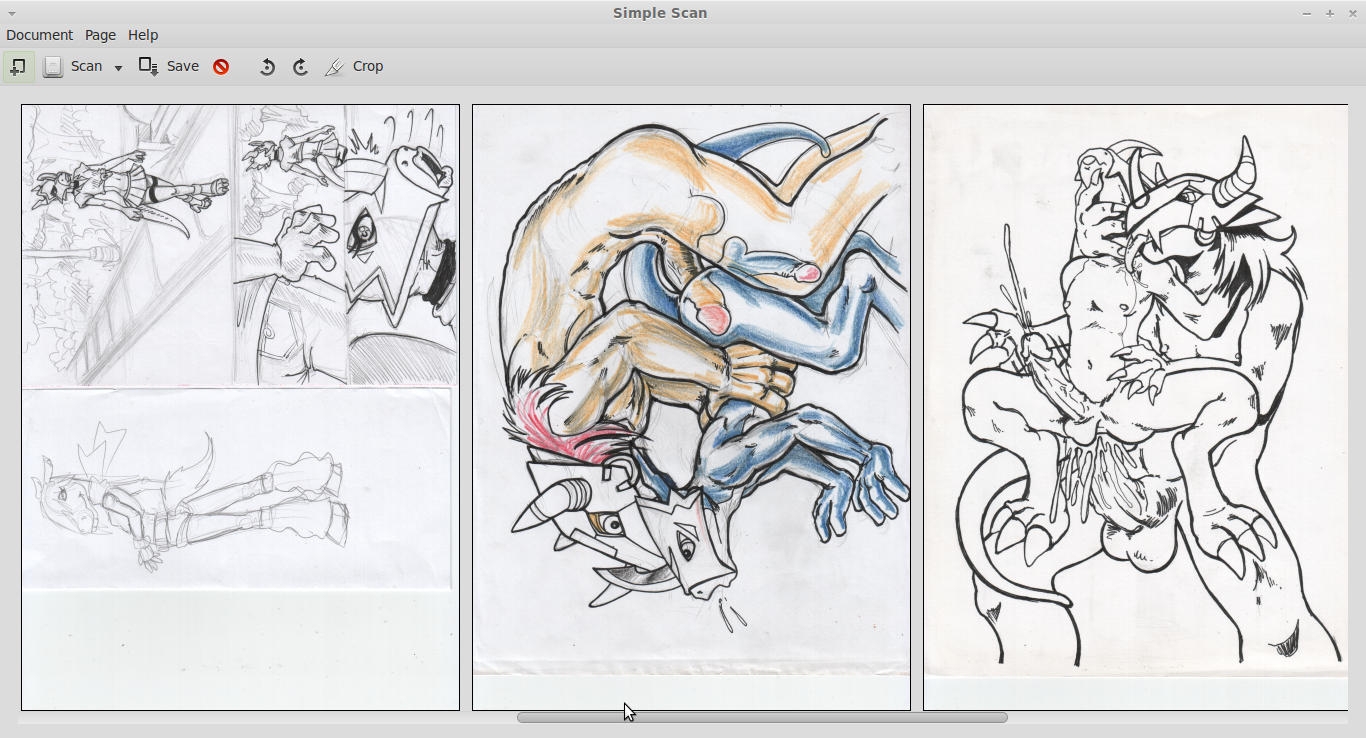Image resolution: width=1366 pixels, height=738 pixels.
Task: Open the Help menu
Action: [143, 35]
